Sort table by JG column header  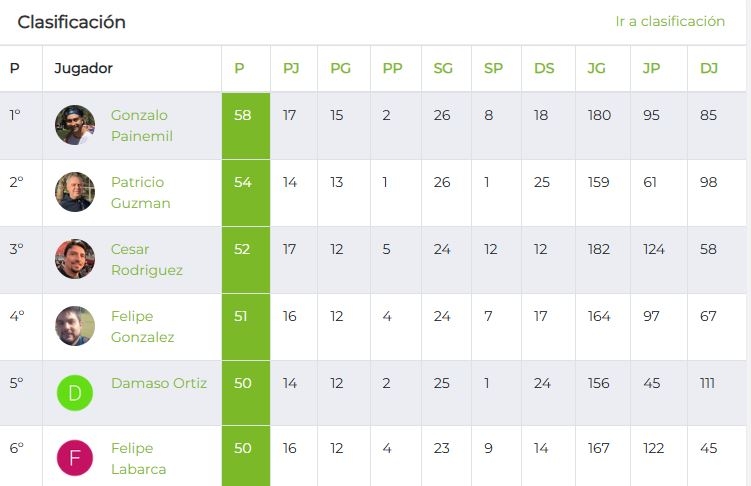[596, 68]
